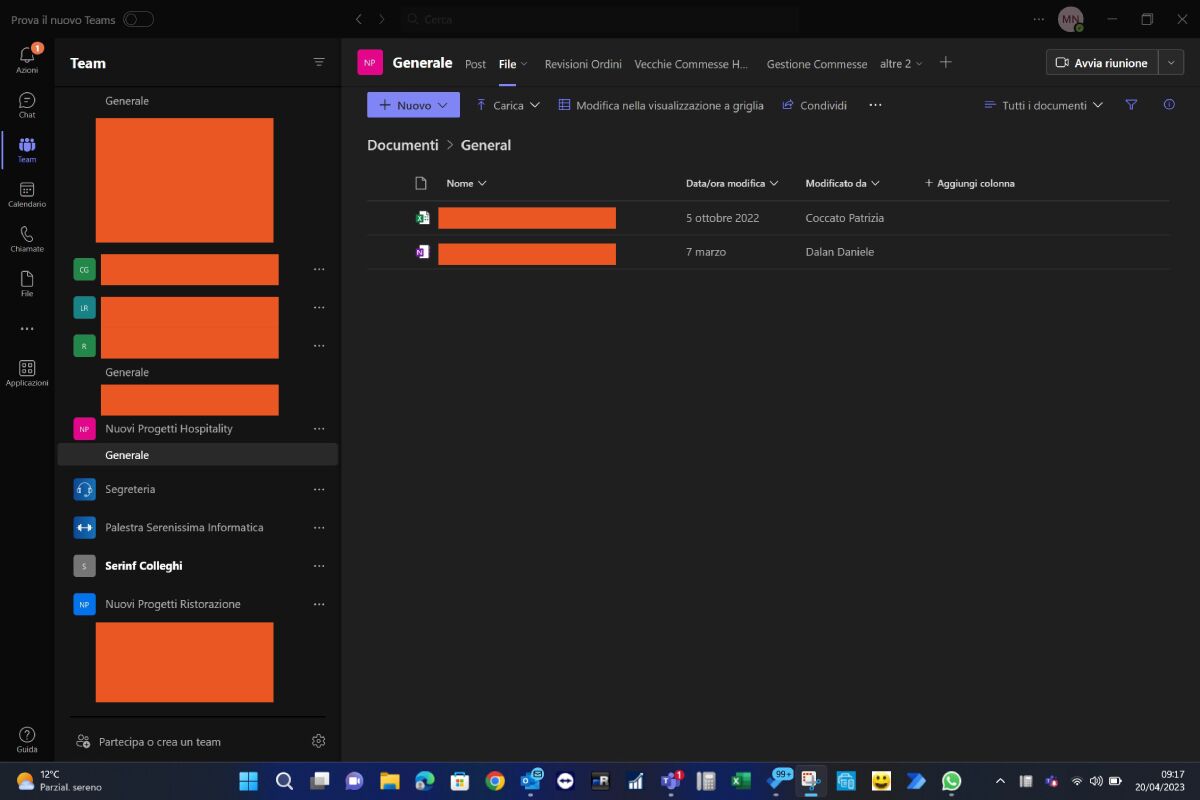
Task: Open the Azioni notifications bell
Action: pos(26,58)
